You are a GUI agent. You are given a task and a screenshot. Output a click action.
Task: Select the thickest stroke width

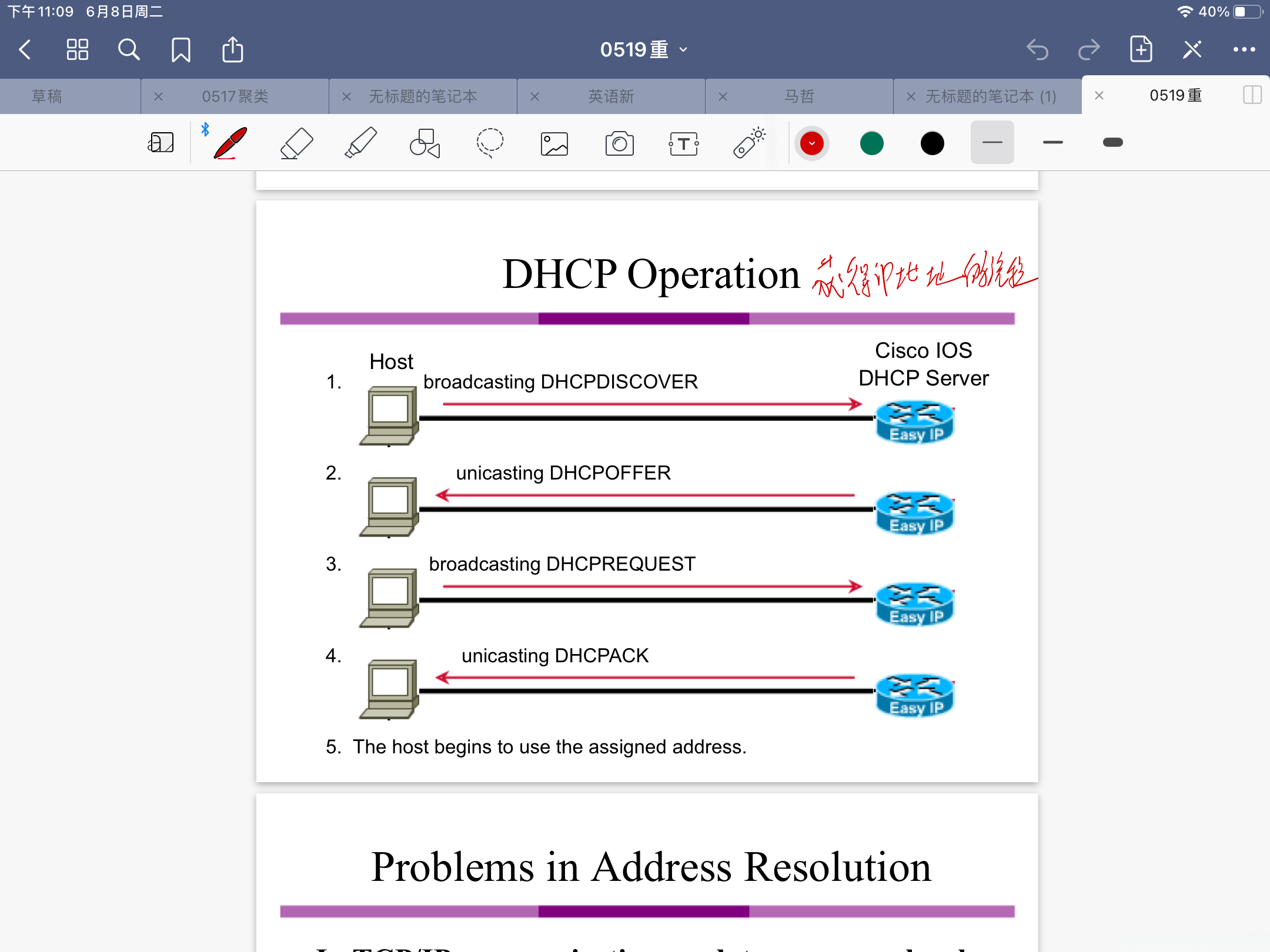coord(1112,142)
